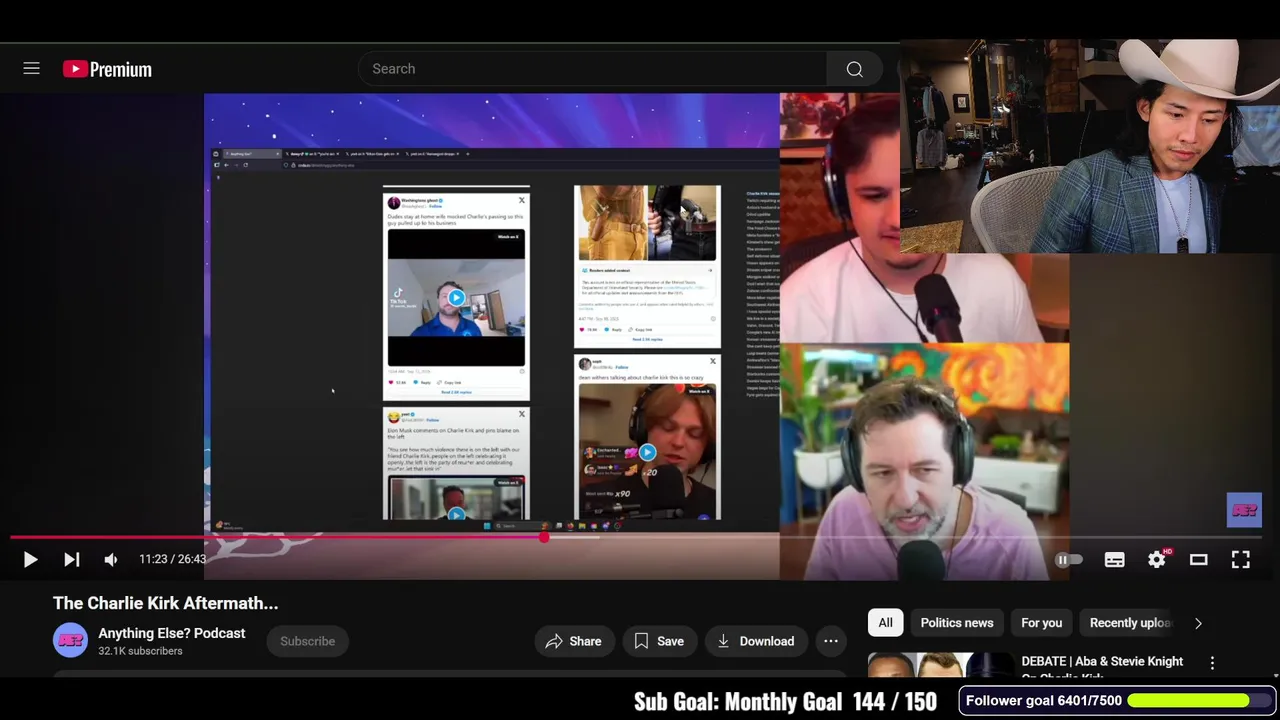Show more filter chips with arrow

tap(1198, 623)
